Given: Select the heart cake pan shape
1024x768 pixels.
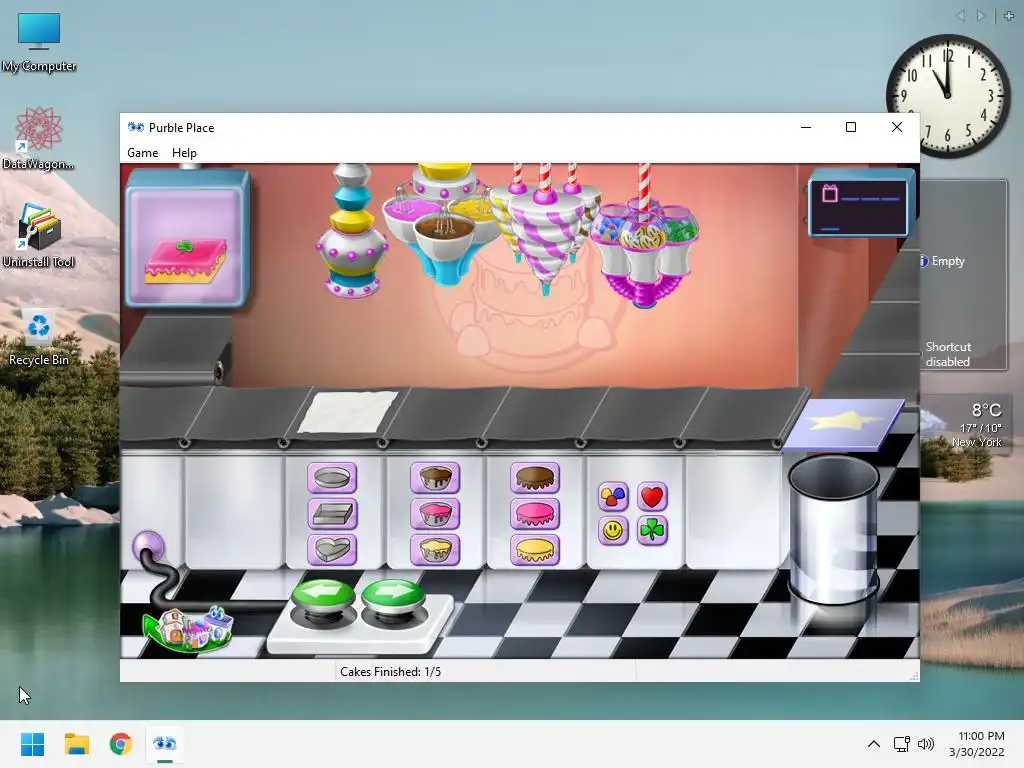Looking at the screenshot, I should tap(332, 549).
